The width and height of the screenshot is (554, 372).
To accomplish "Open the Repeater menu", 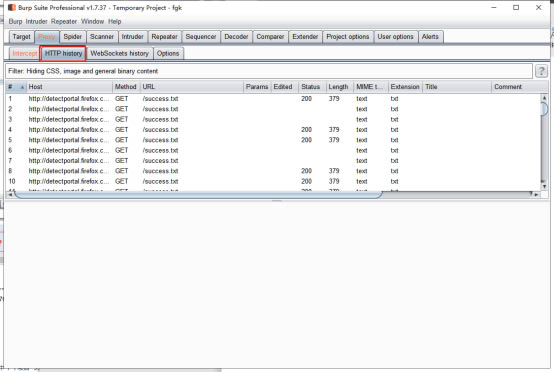I will coord(64,22).
